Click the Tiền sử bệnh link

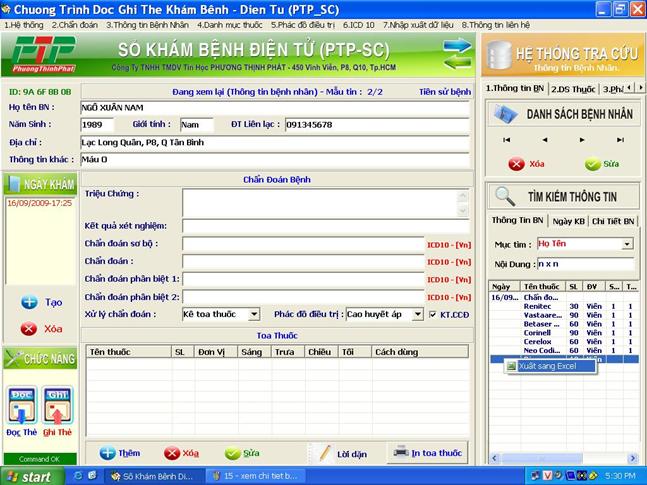click(444, 92)
